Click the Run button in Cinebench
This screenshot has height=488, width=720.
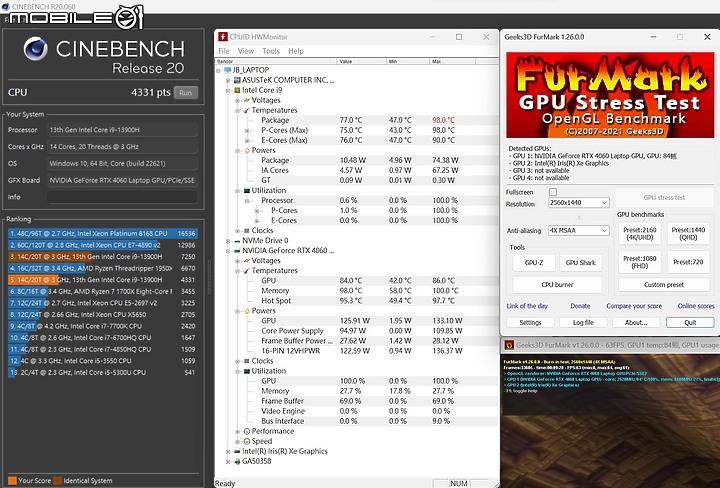click(x=186, y=92)
